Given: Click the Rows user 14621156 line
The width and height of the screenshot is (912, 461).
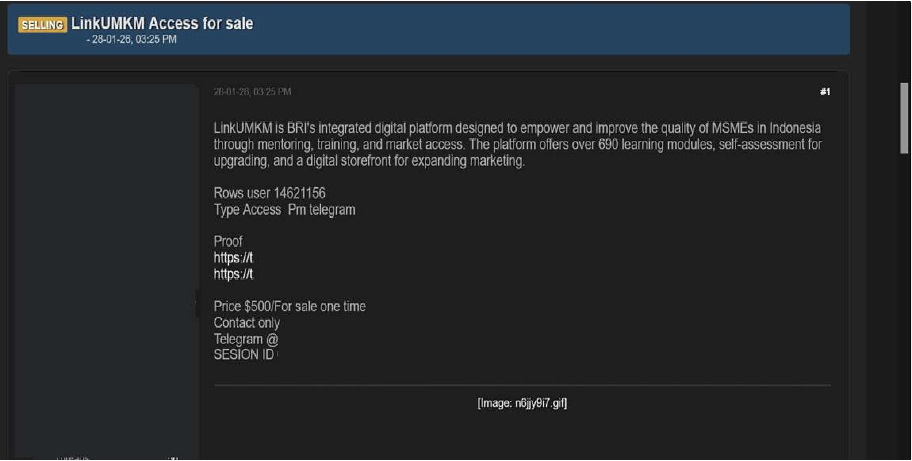Looking at the screenshot, I should [x=270, y=192].
